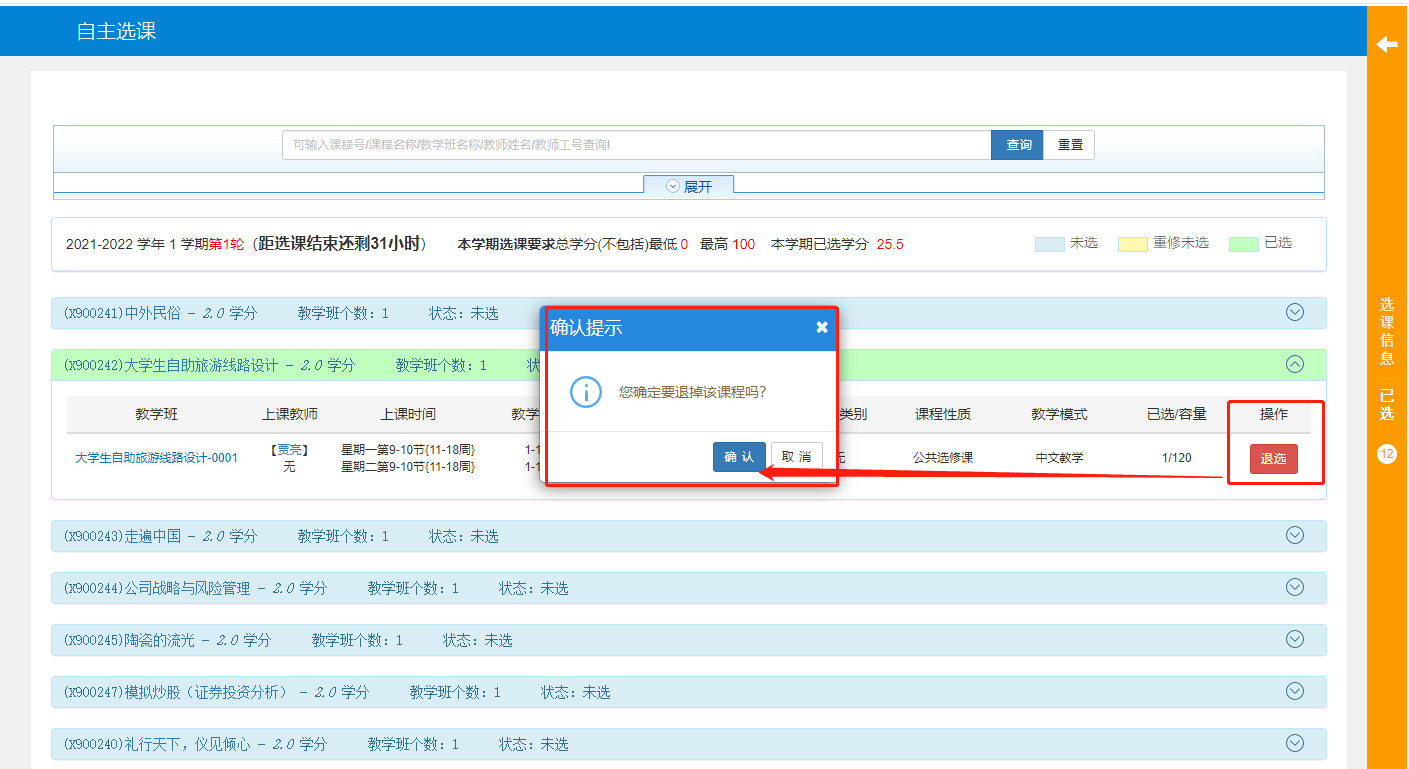Image resolution: width=1409 pixels, height=769 pixels.
Task: Collapse the 大学生自助旅游线路设计 course row
Action: pyautogui.click(x=1294, y=364)
